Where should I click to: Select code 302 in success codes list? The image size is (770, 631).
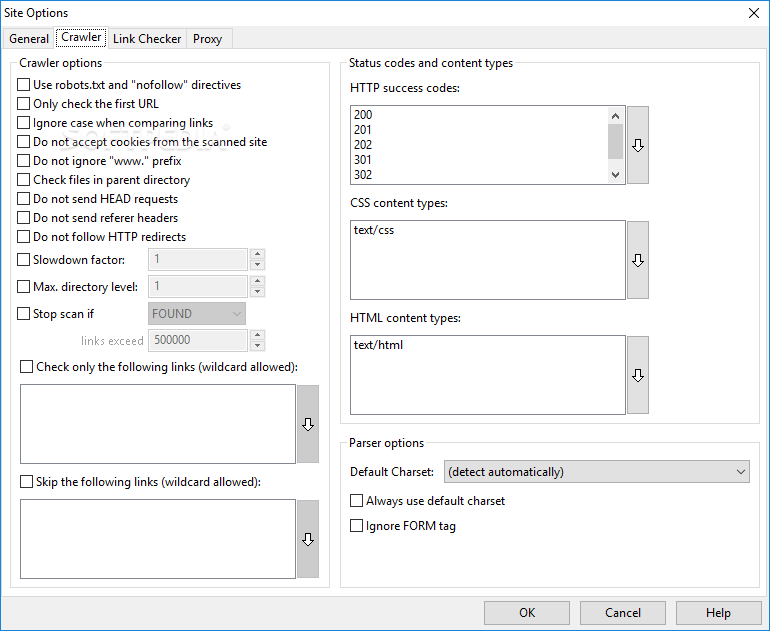click(363, 175)
